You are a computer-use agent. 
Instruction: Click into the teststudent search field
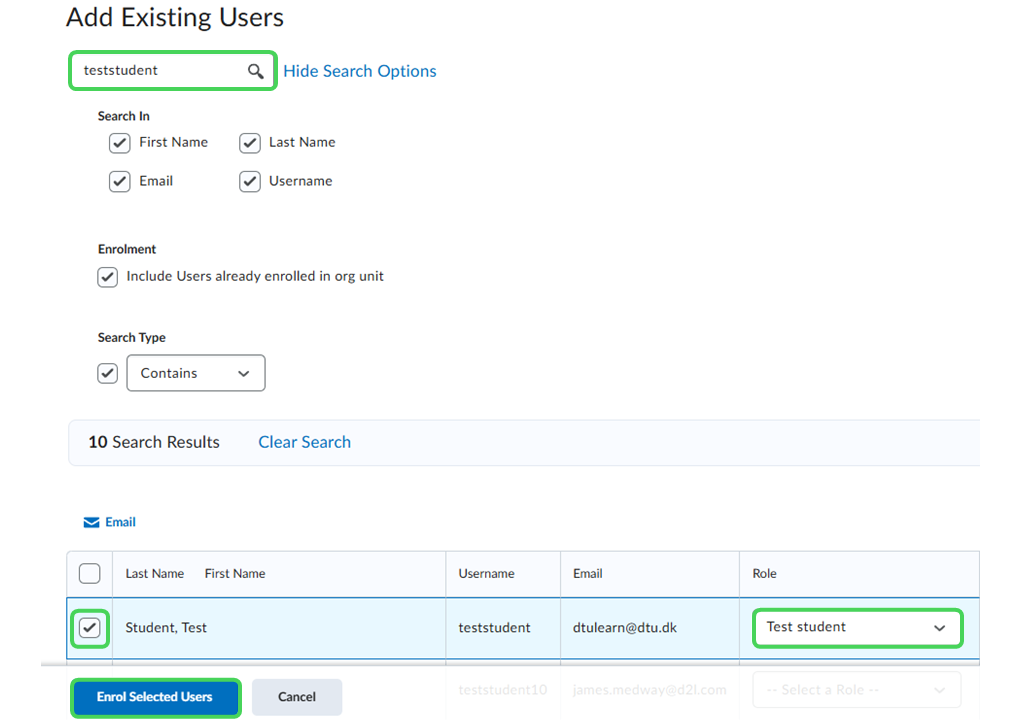point(160,71)
